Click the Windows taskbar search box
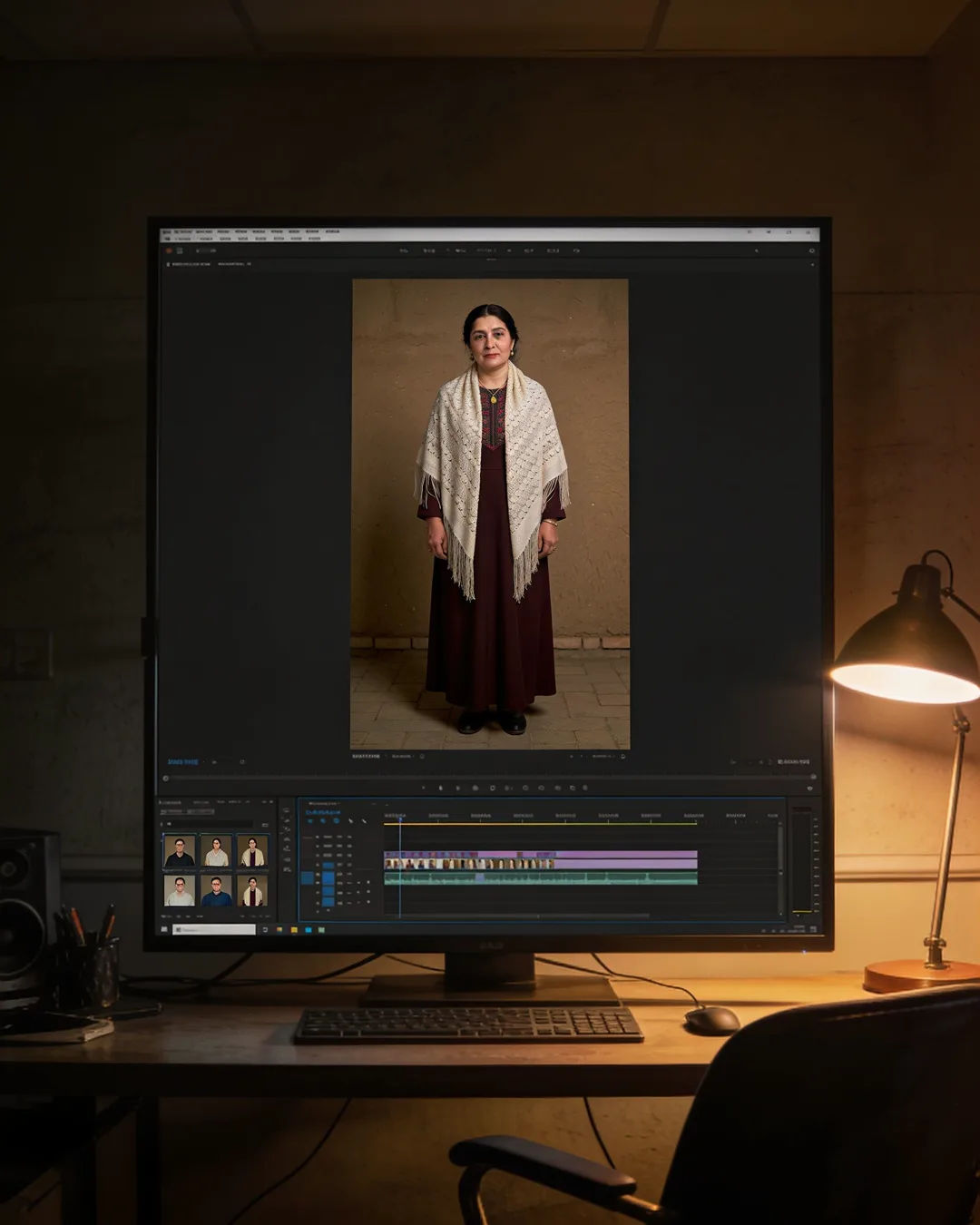Viewport: 980px width, 1225px height. [x=214, y=929]
